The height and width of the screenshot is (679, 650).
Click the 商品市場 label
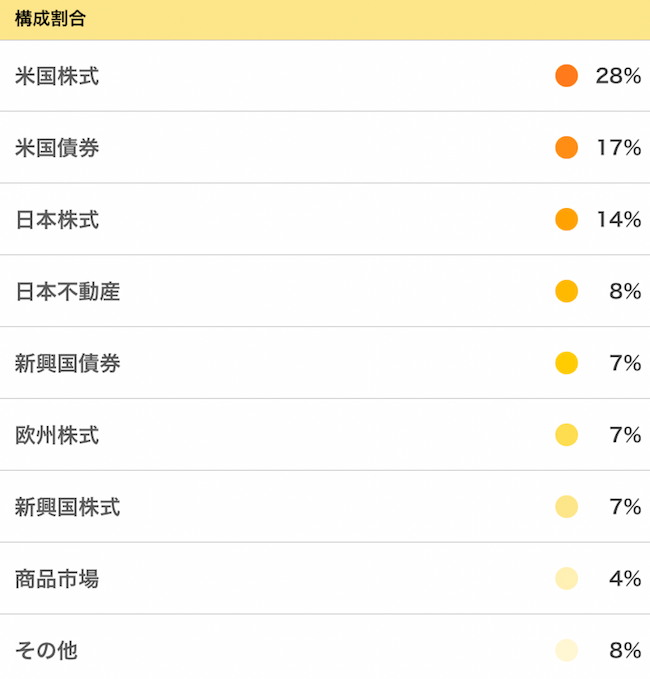tap(57, 579)
